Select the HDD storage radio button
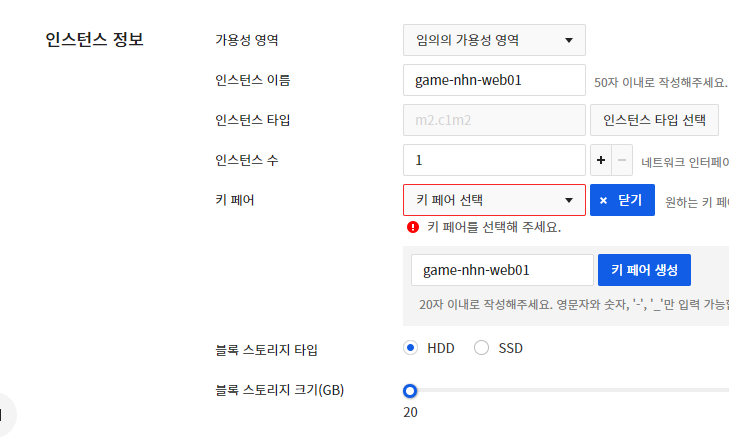 point(410,348)
